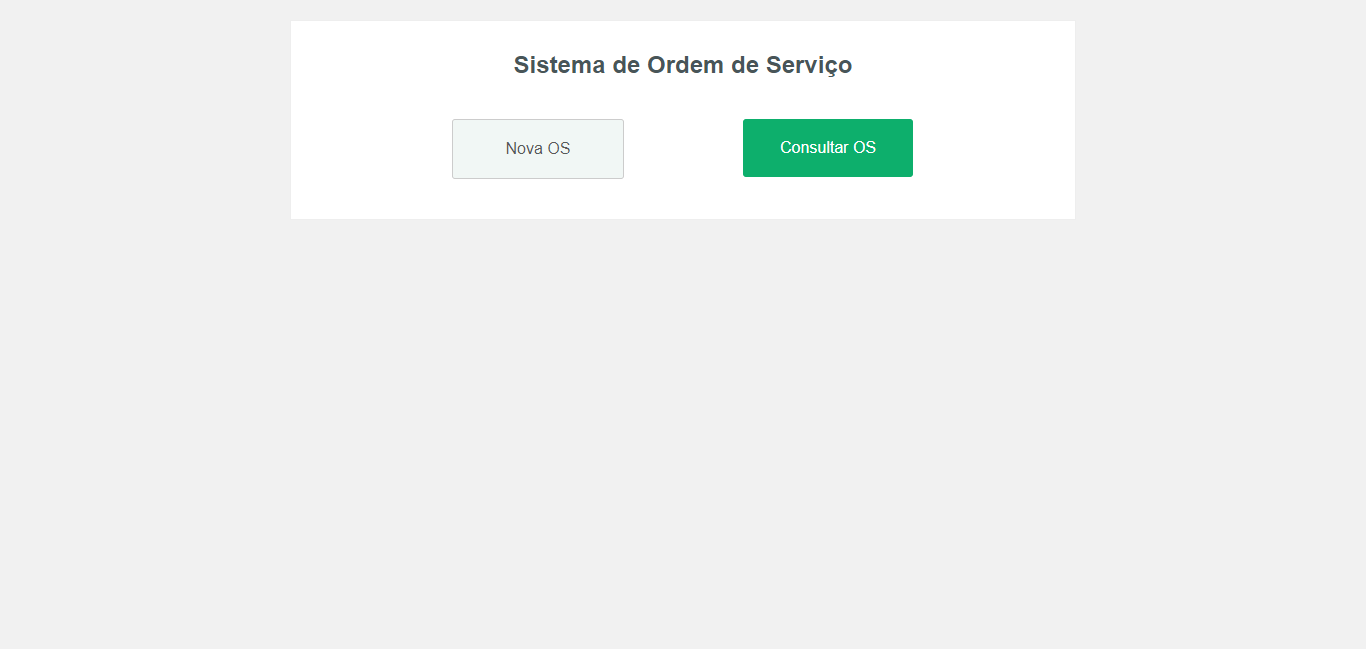
Task: Go to order consultation with the green button
Action: [828, 148]
